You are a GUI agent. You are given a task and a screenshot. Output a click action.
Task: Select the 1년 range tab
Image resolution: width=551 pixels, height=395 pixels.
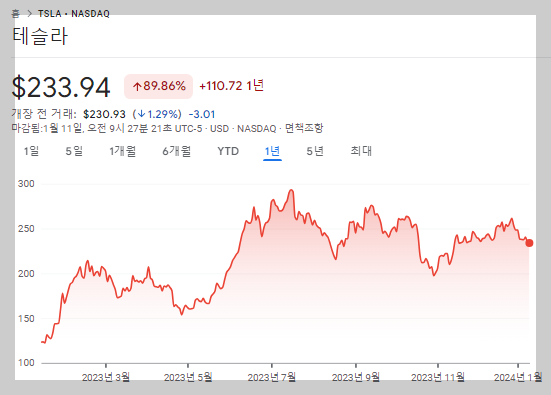pos(272,151)
